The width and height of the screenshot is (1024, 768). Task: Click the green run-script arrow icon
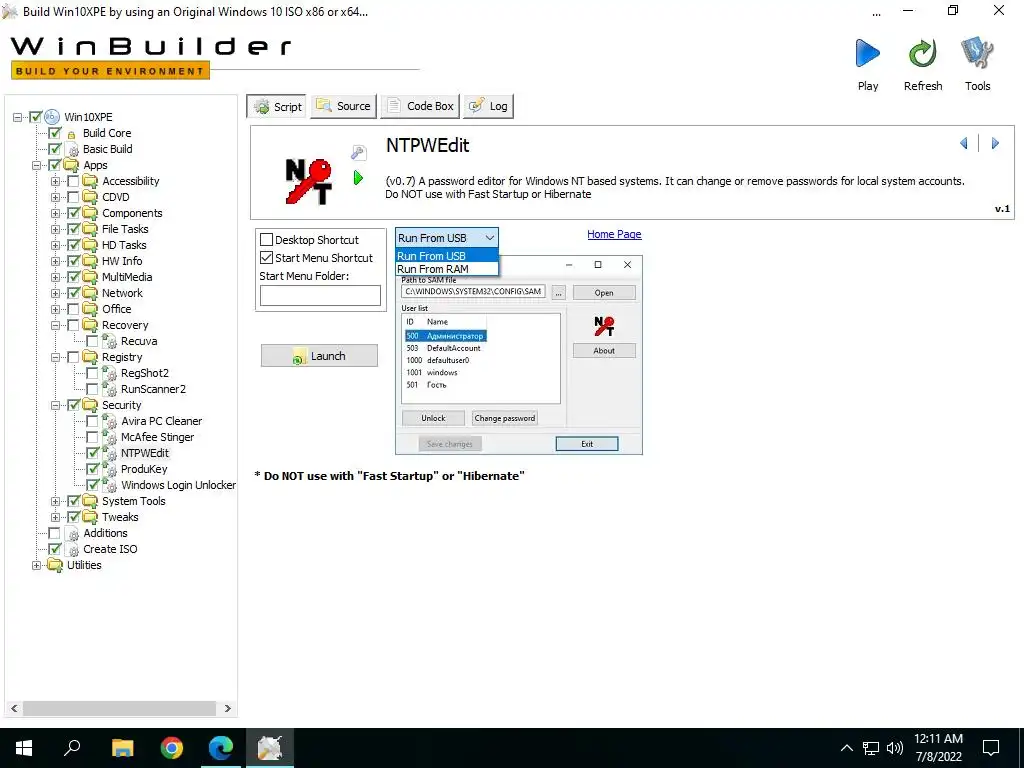tap(358, 177)
